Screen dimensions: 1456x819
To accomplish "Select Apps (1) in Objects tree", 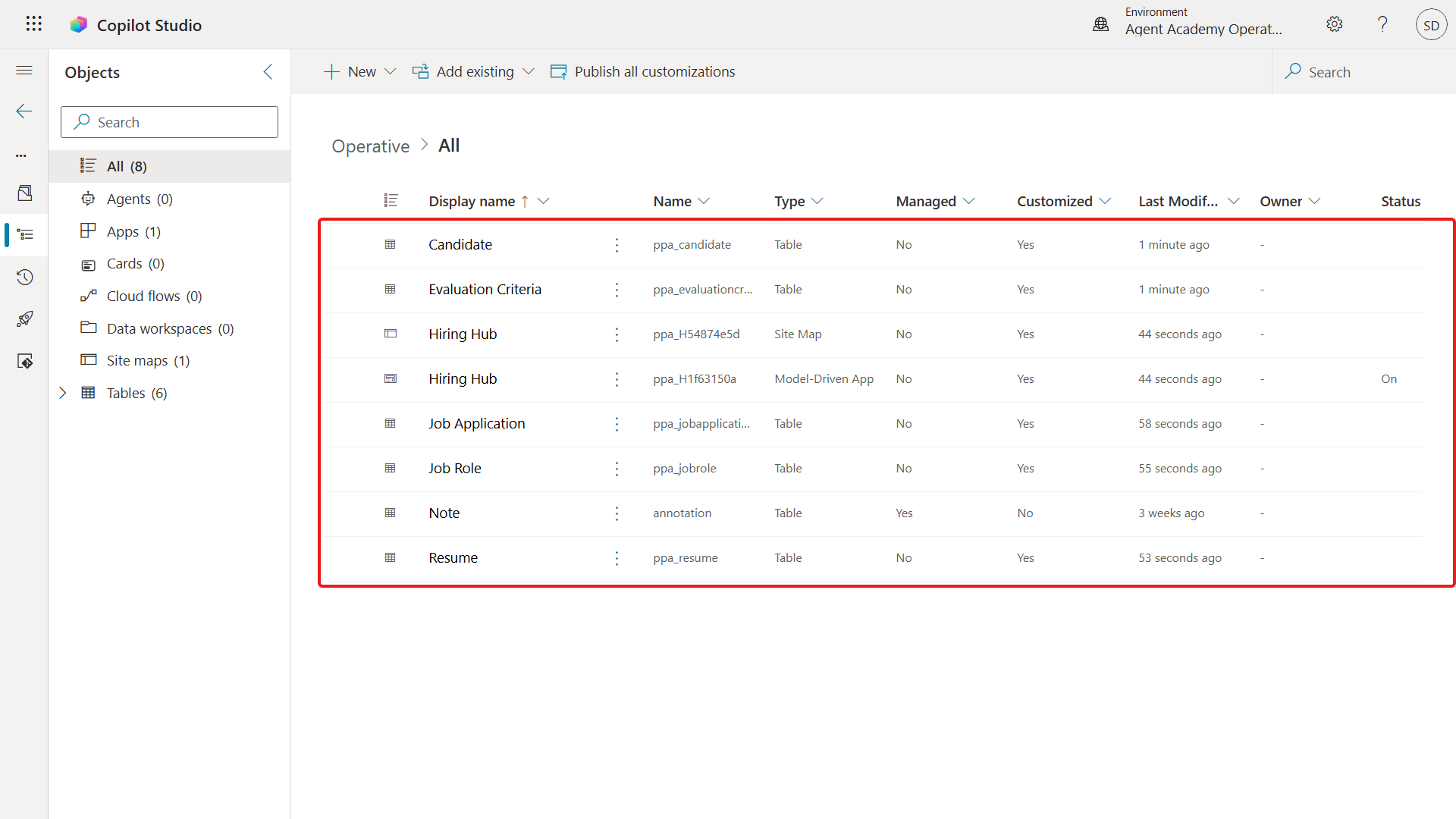I will pyautogui.click(x=170, y=231).
